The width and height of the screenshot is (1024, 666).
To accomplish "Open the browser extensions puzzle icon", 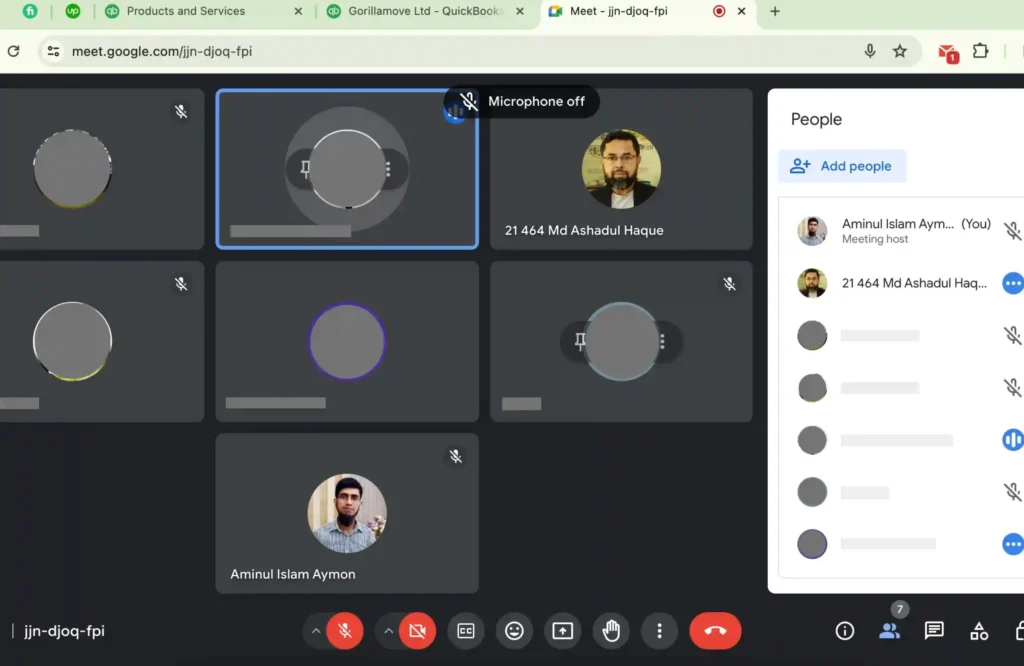I will click(x=980, y=51).
